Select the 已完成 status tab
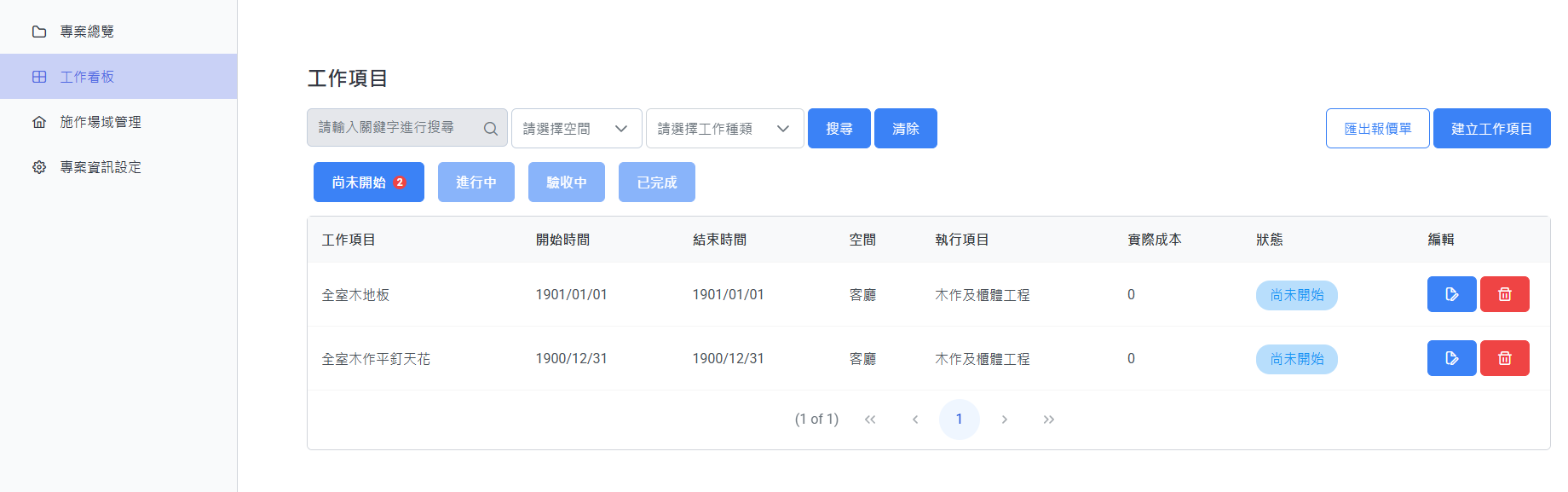1568x492 pixels. (656, 182)
